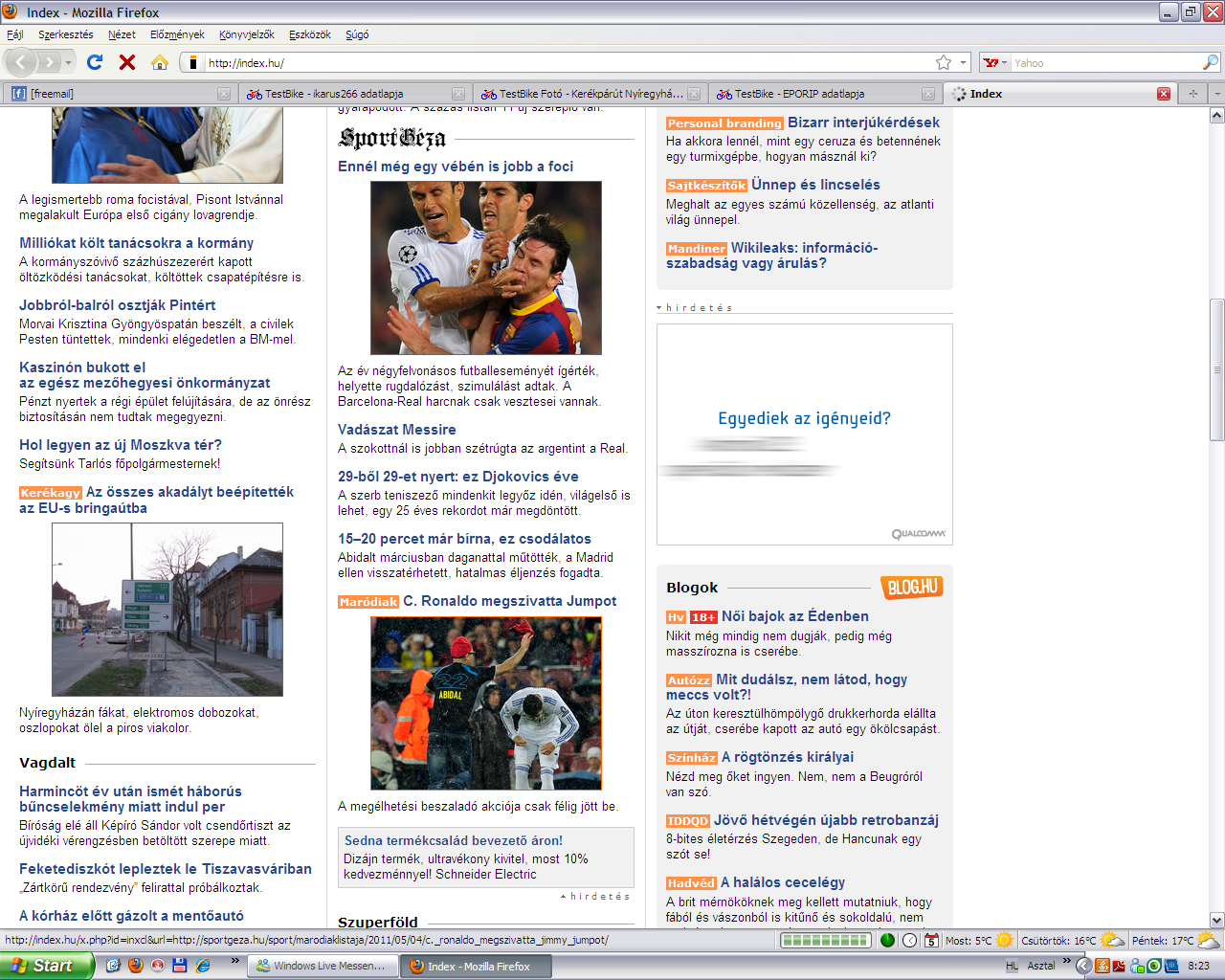Click the Back navigation arrow

[21, 62]
